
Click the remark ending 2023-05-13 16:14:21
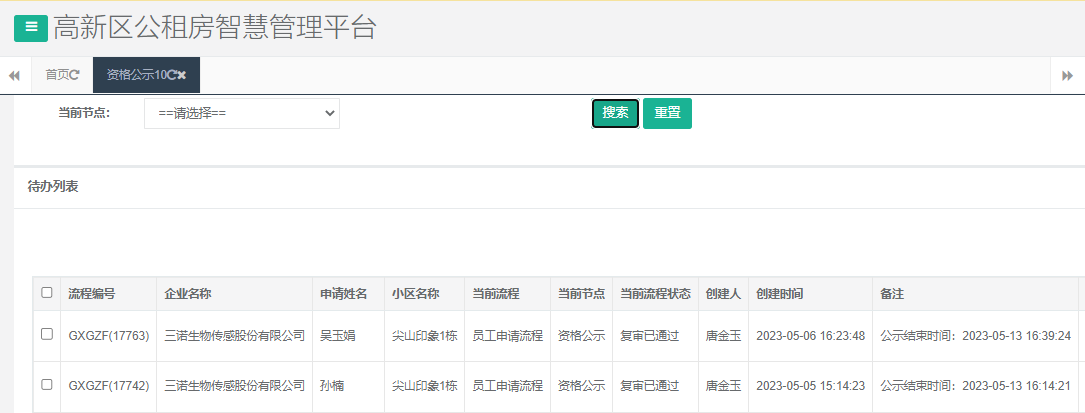click(976, 386)
